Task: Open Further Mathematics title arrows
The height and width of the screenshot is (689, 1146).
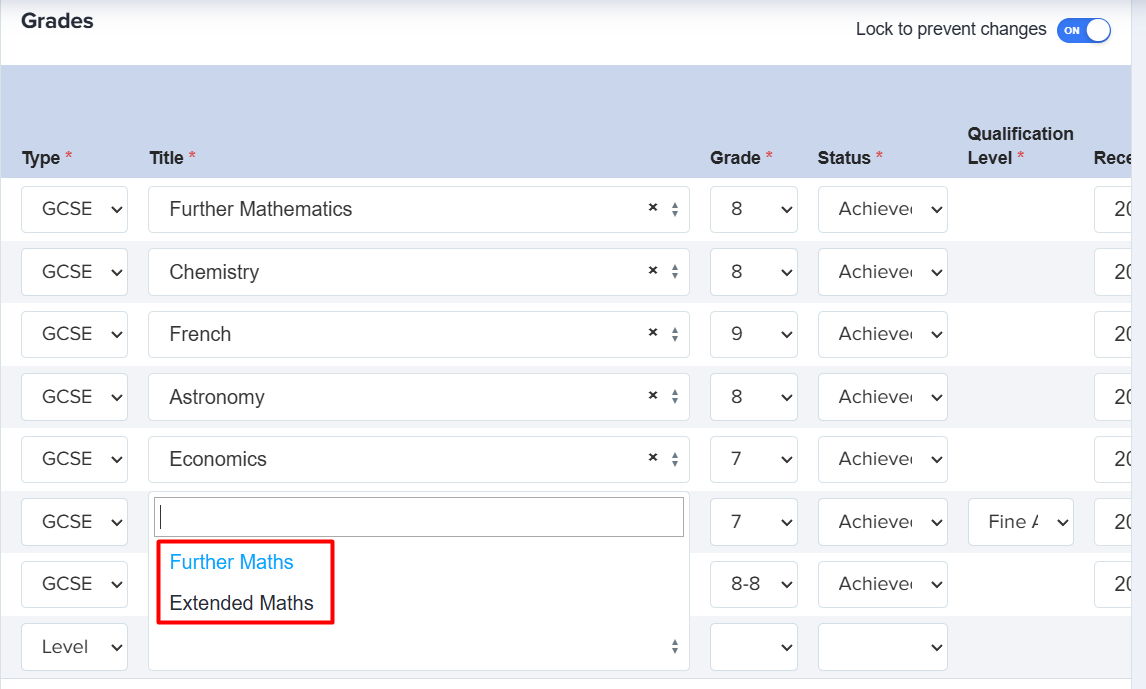Action: (x=675, y=210)
